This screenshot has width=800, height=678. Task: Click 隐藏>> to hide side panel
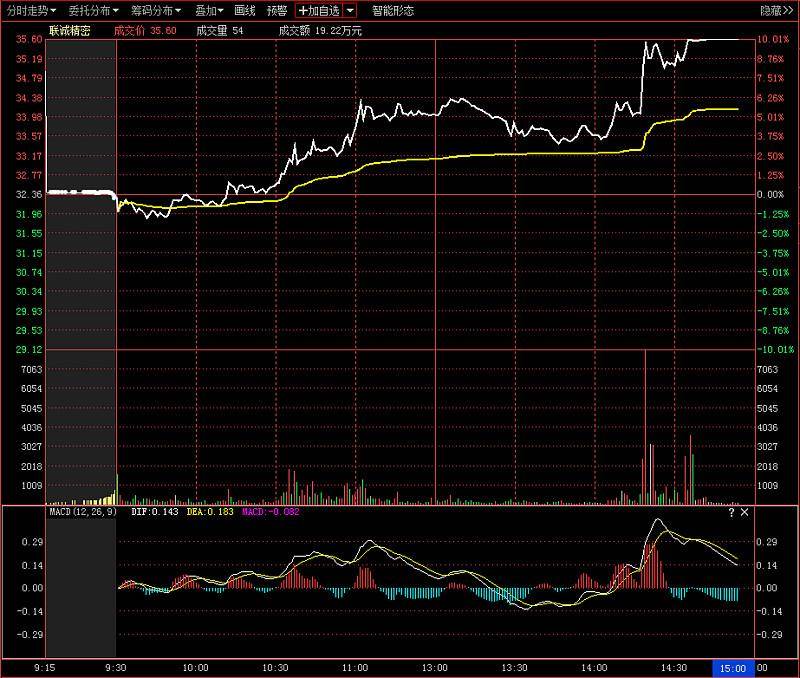click(x=776, y=11)
